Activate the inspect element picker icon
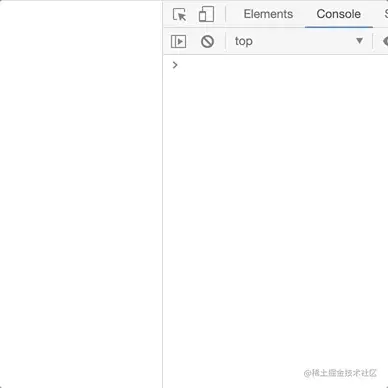This screenshot has width=388, height=388. click(179, 14)
